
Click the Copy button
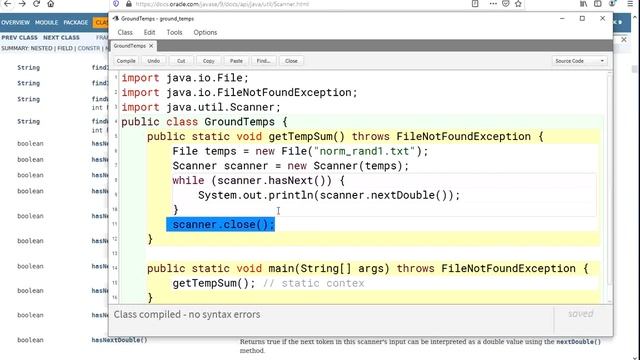coord(209,61)
